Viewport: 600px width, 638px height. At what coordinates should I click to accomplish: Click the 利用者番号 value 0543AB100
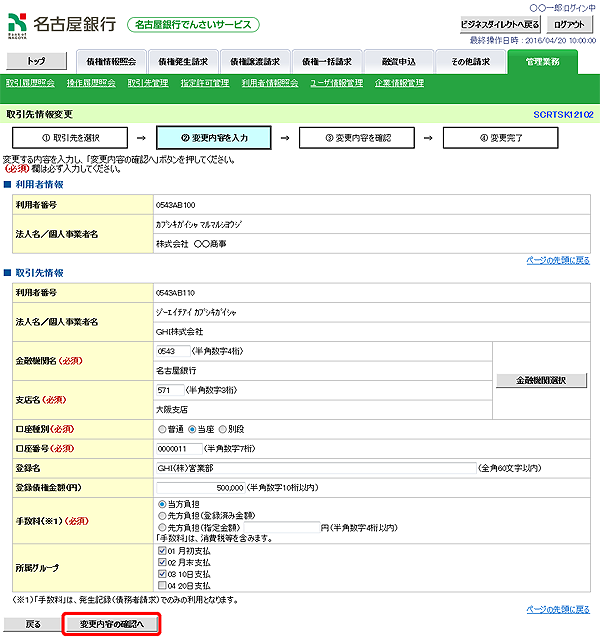click(176, 205)
